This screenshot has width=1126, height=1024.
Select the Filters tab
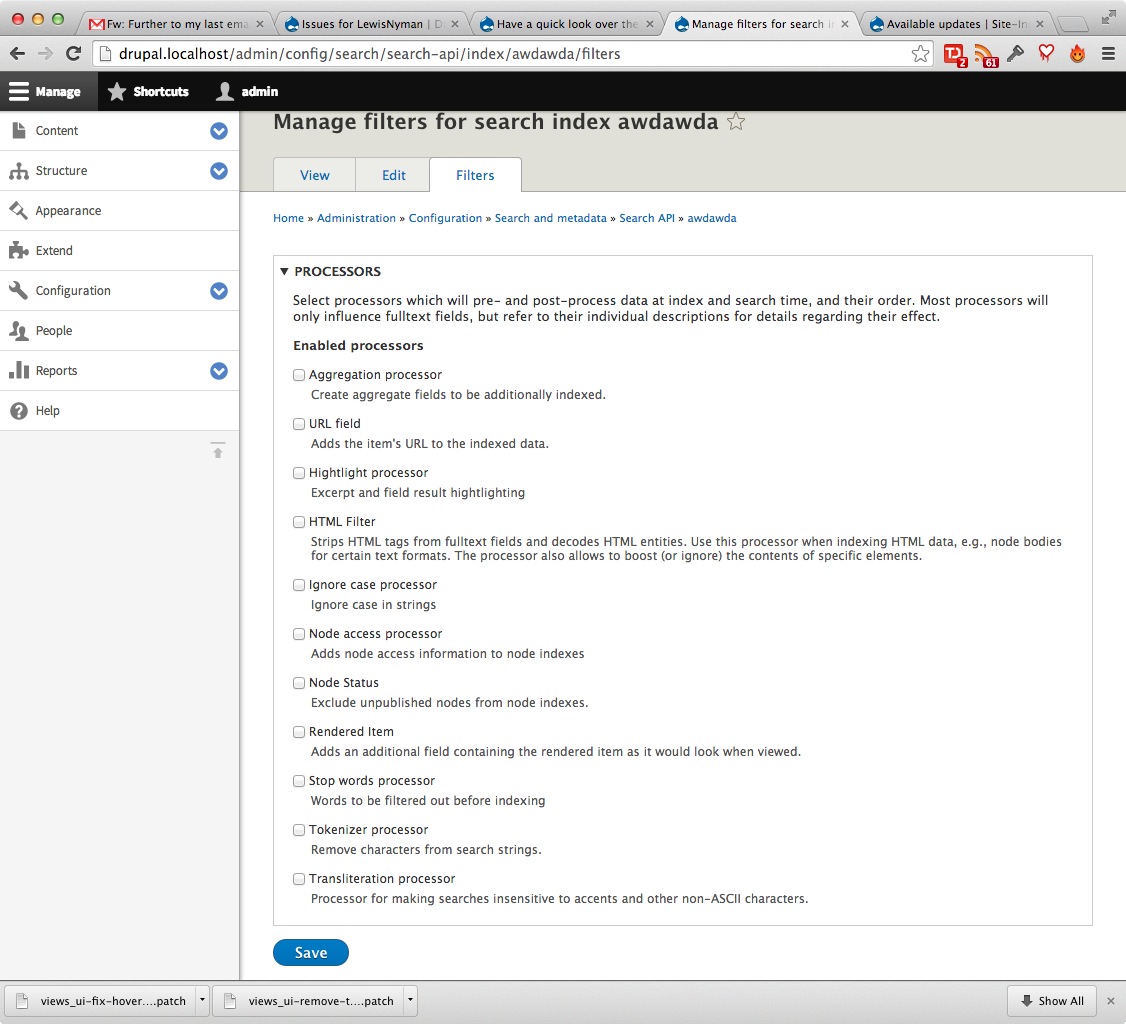(x=475, y=175)
